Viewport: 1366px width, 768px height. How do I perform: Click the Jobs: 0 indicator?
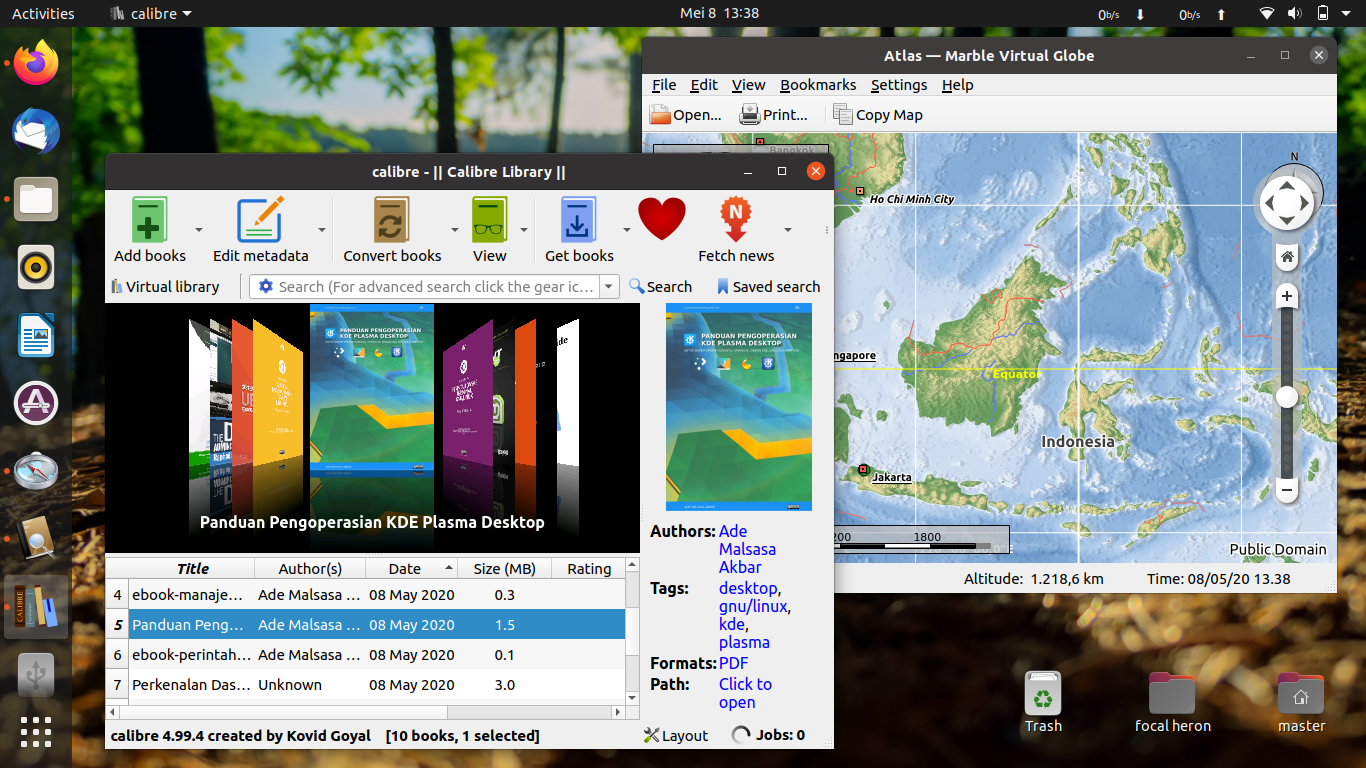click(x=768, y=736)
